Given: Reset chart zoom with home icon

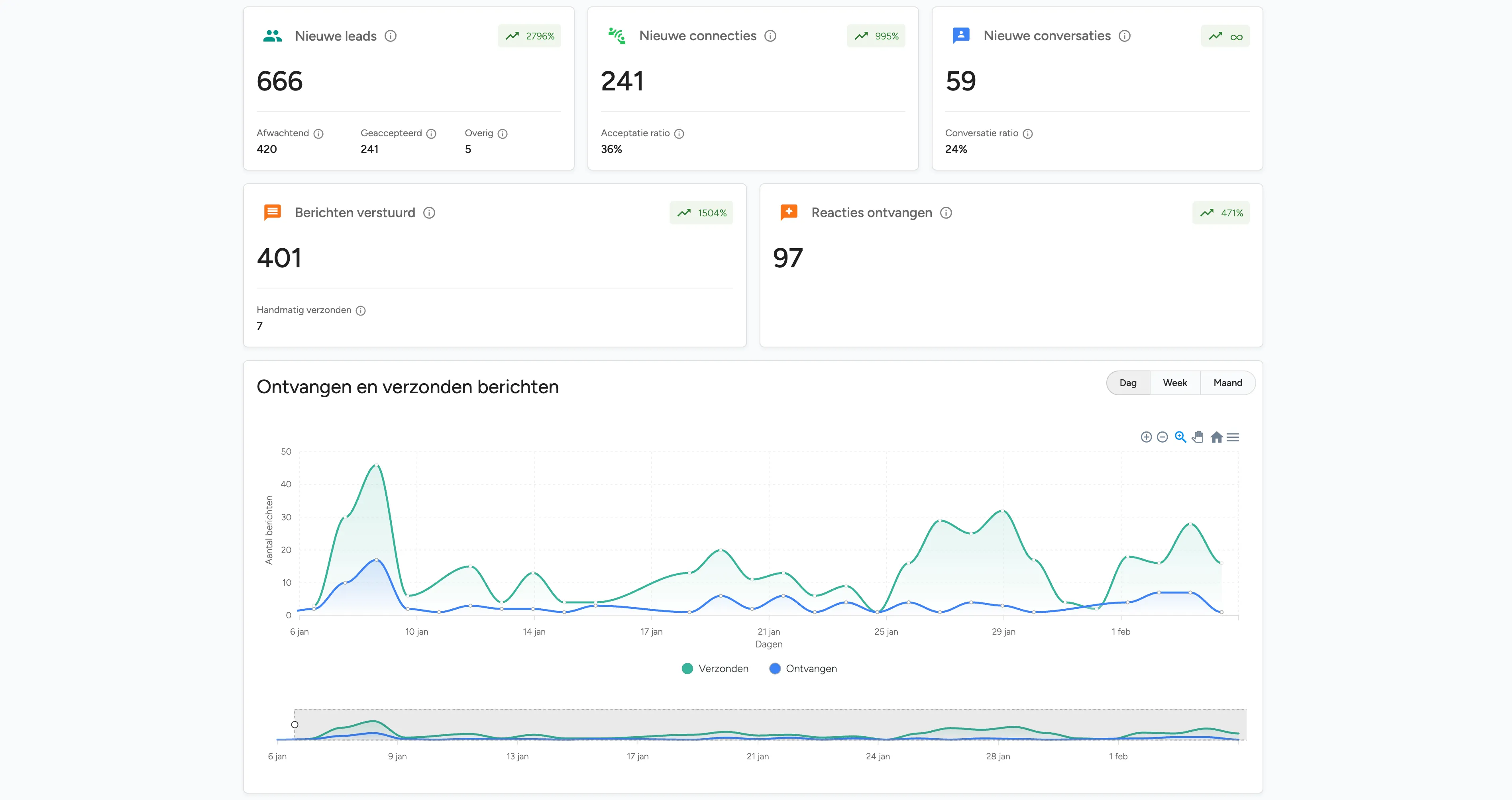Looking at the screenshot, I should [x=1216, y=437].
